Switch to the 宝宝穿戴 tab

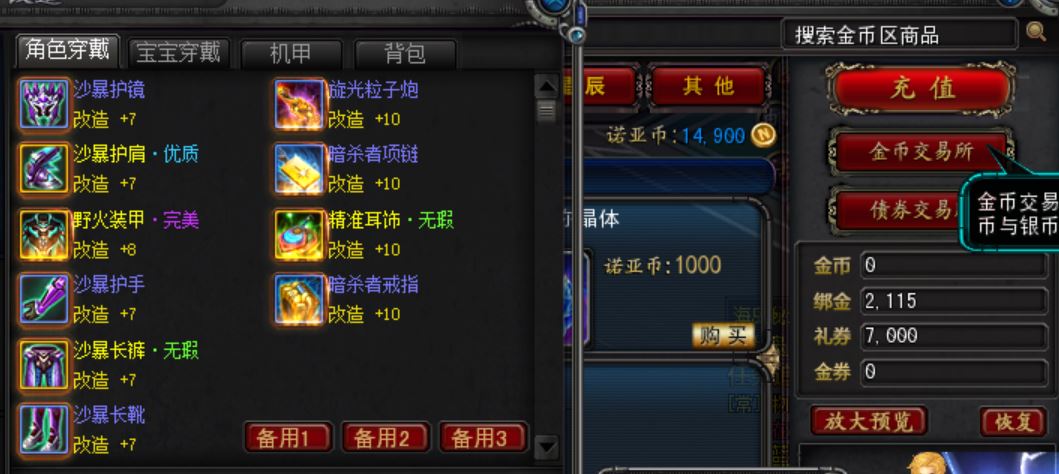pos(178,53)
